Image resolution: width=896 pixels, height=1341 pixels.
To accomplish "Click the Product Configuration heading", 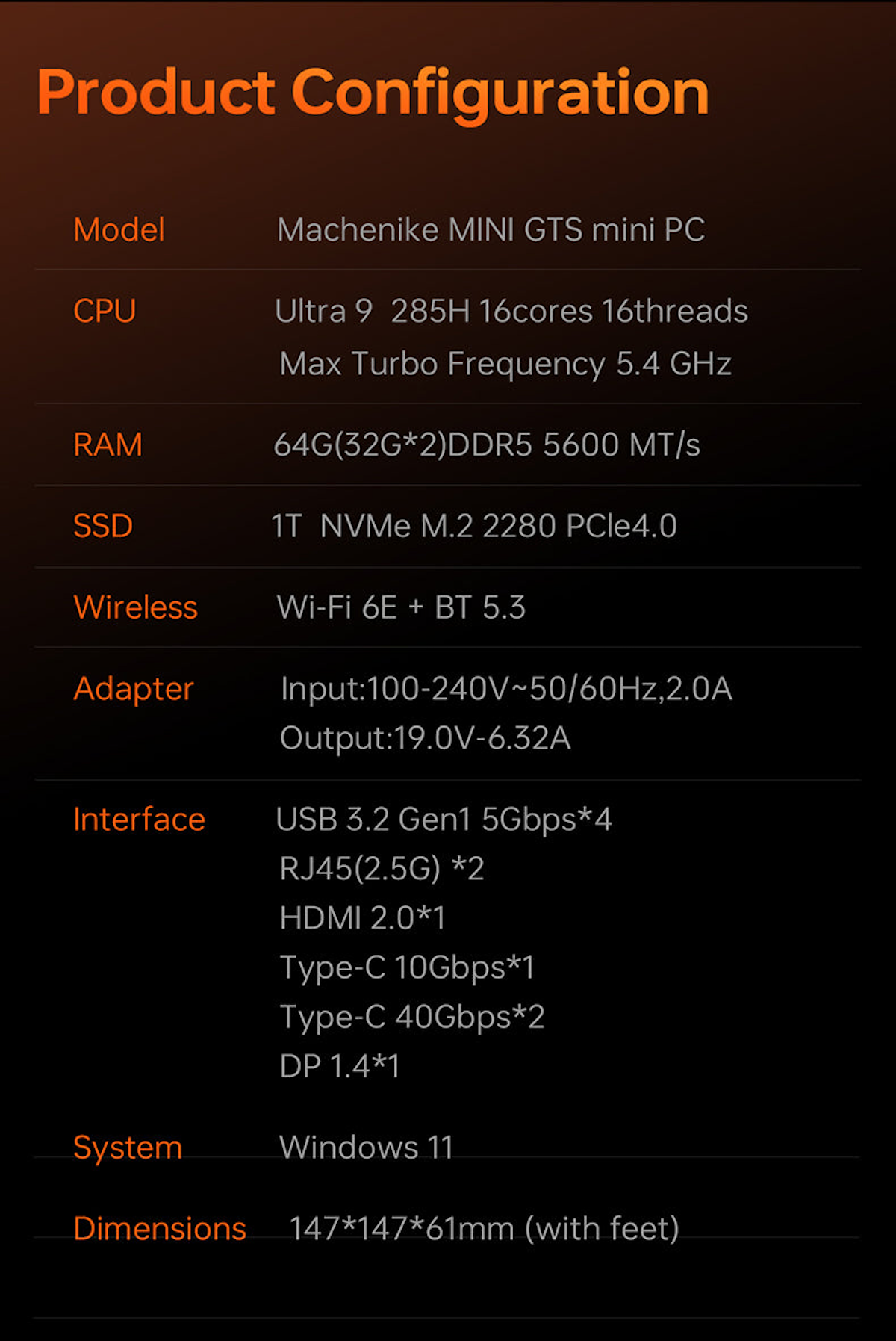I will pyautogui.click(x=373, y=93).
